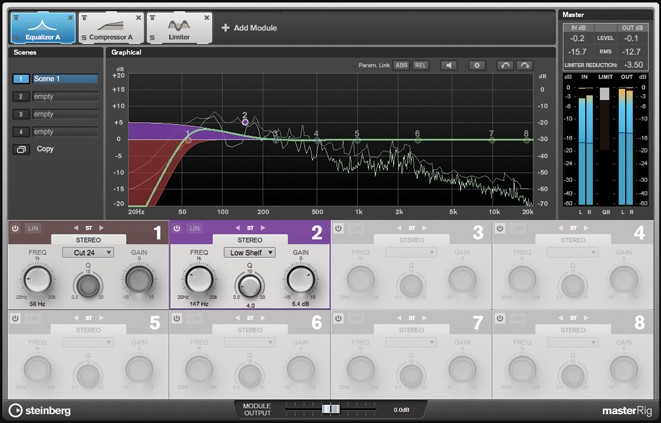The height and width of the screenshot is (423, 661).
Task: Click the Copy scene label
Action: coord(45,149)
